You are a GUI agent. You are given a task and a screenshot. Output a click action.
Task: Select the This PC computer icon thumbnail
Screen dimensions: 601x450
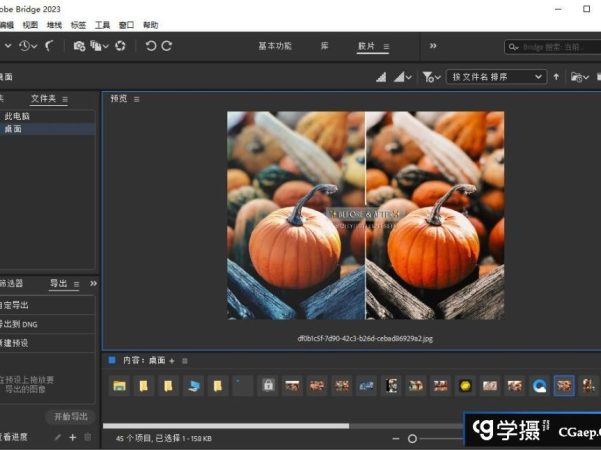[x=193, y=385]
